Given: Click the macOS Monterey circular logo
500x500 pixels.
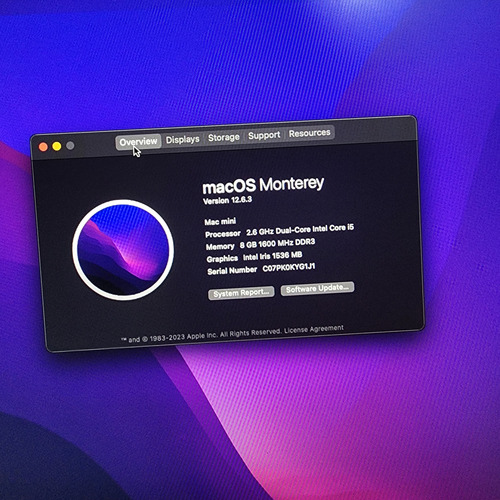Looking at the screenshot, I should pyautogui.click(x=123, y=250).
